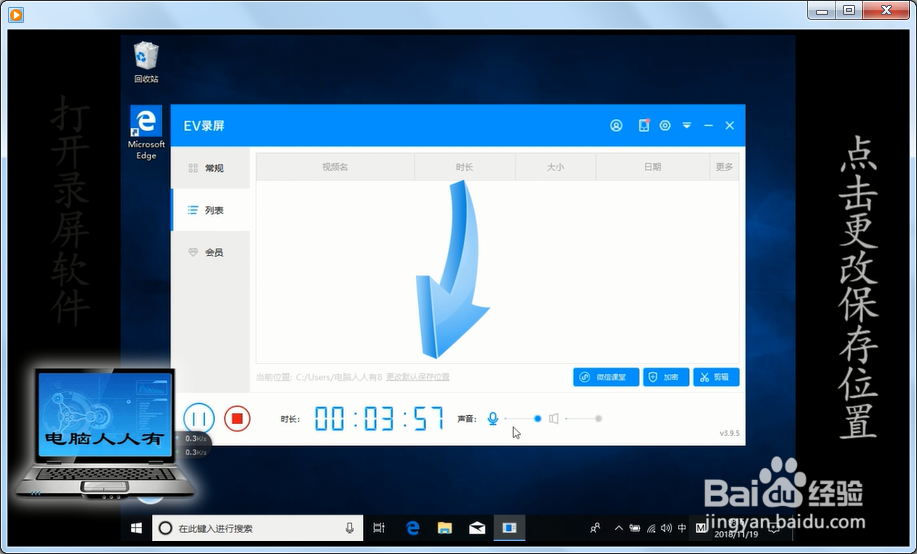The height and width of the screenshot is (554, 917).
Task: Click the network icon in system tray
Action: pos(651,528)
